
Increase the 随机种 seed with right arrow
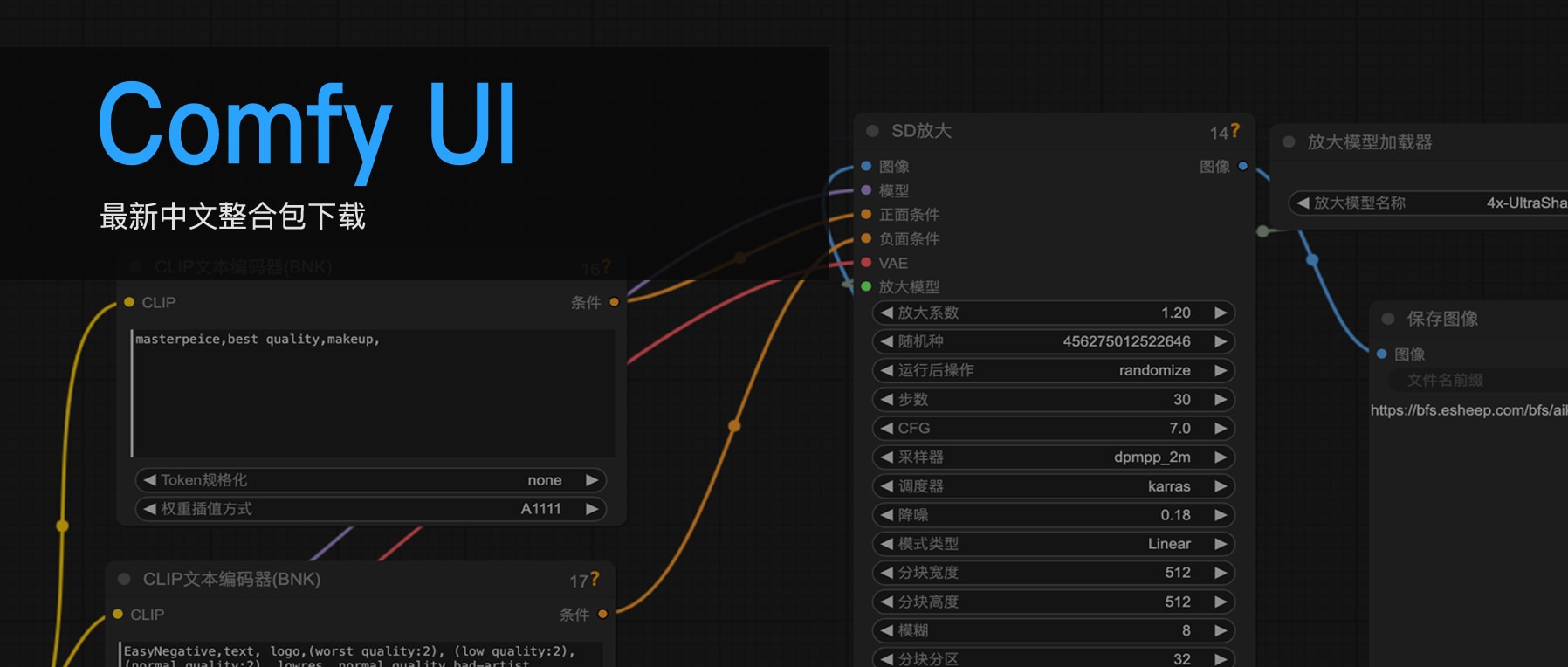click(1221, 341)
